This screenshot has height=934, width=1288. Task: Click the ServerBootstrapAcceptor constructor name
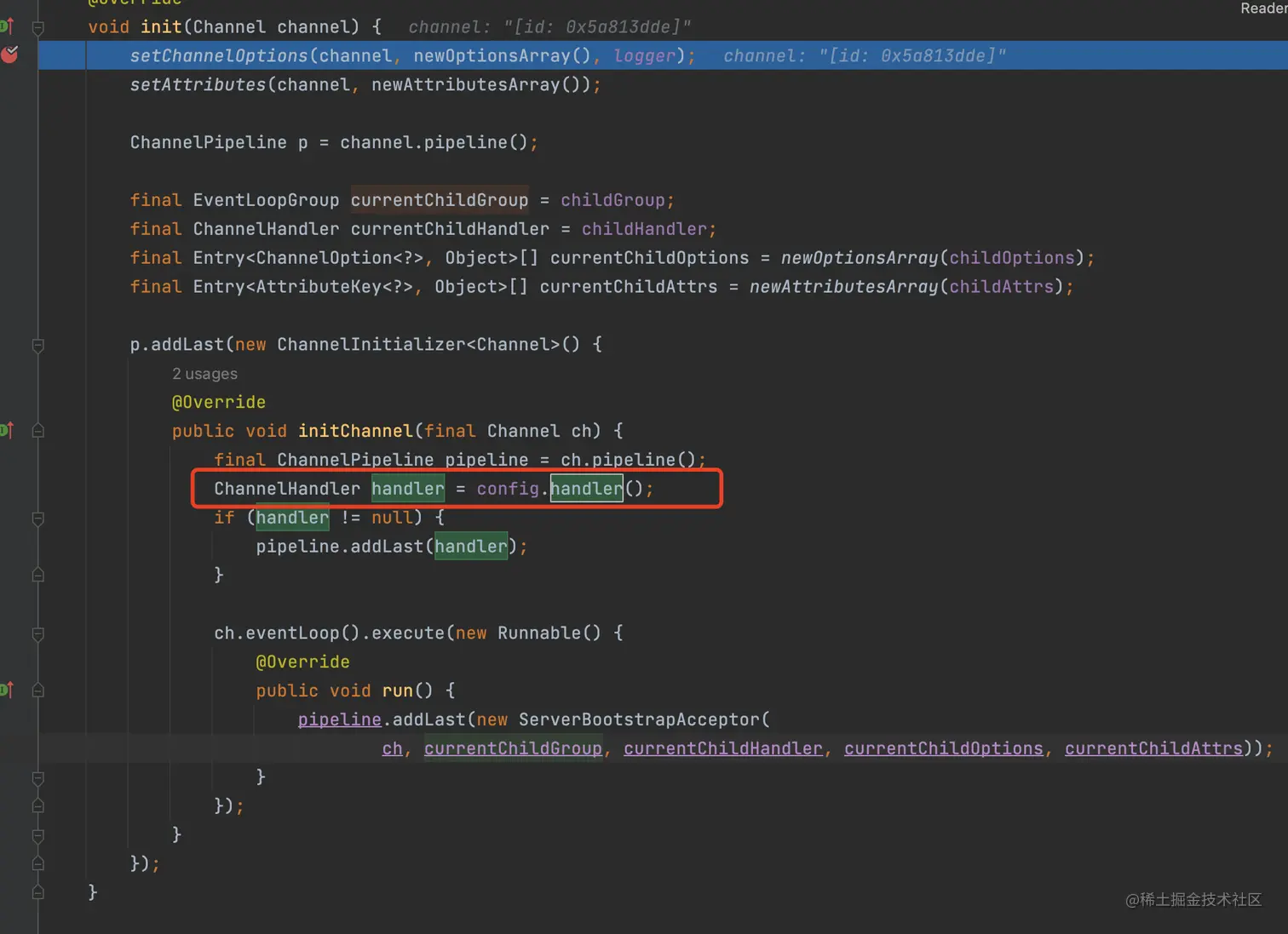point(639,719)
